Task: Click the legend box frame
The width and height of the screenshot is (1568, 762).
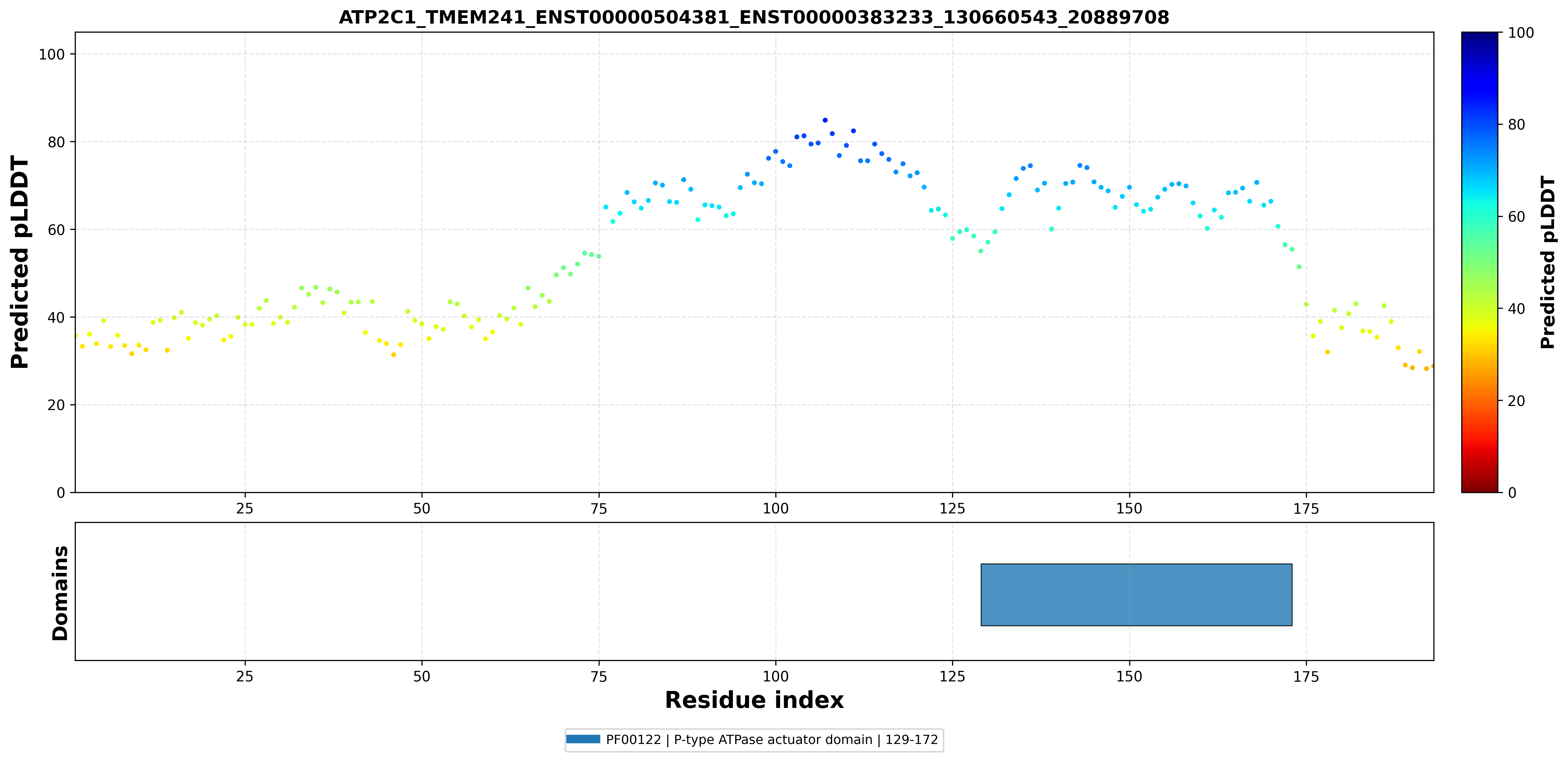Action: click(x=754, y=740)
